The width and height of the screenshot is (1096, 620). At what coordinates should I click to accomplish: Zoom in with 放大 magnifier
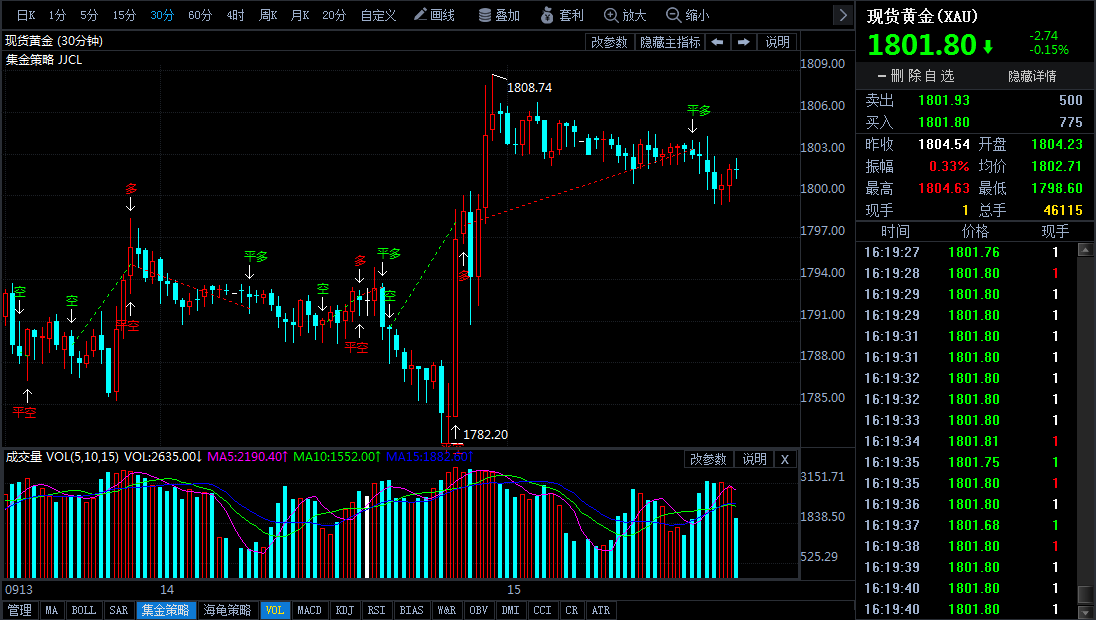(x=625, y=15)
